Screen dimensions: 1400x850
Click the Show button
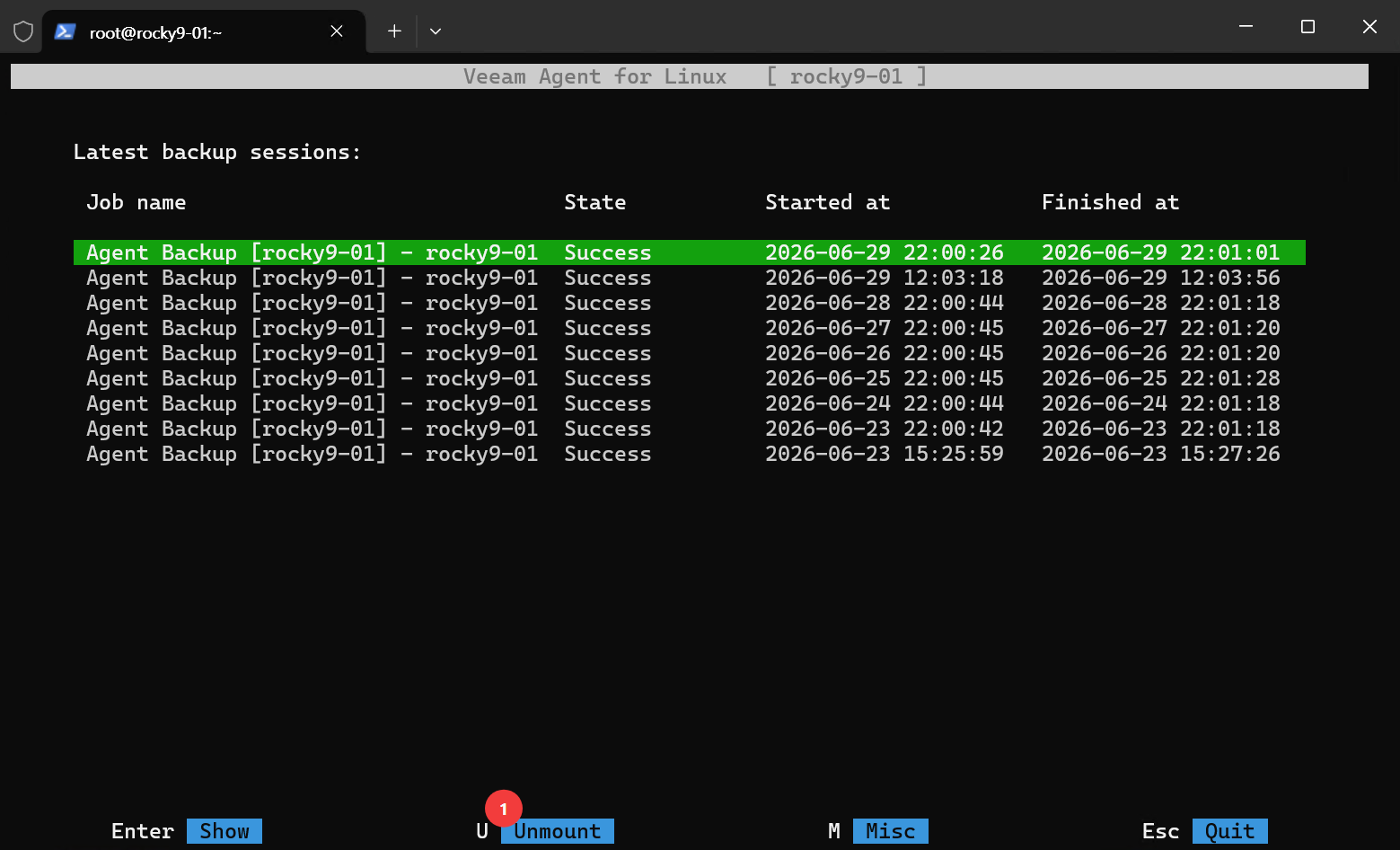[225, 831]
